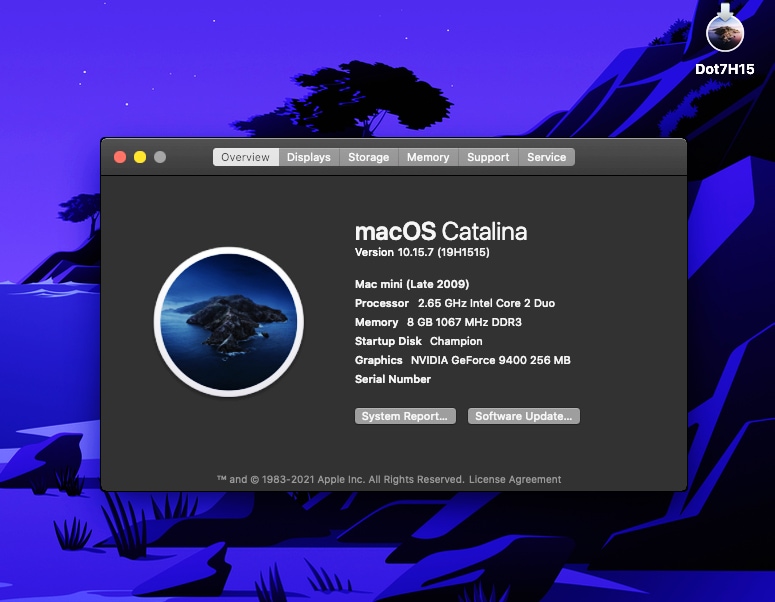Viewport: 775px width, 602px height.
Task: Select the Service tab
Action: tap(547, 157)
